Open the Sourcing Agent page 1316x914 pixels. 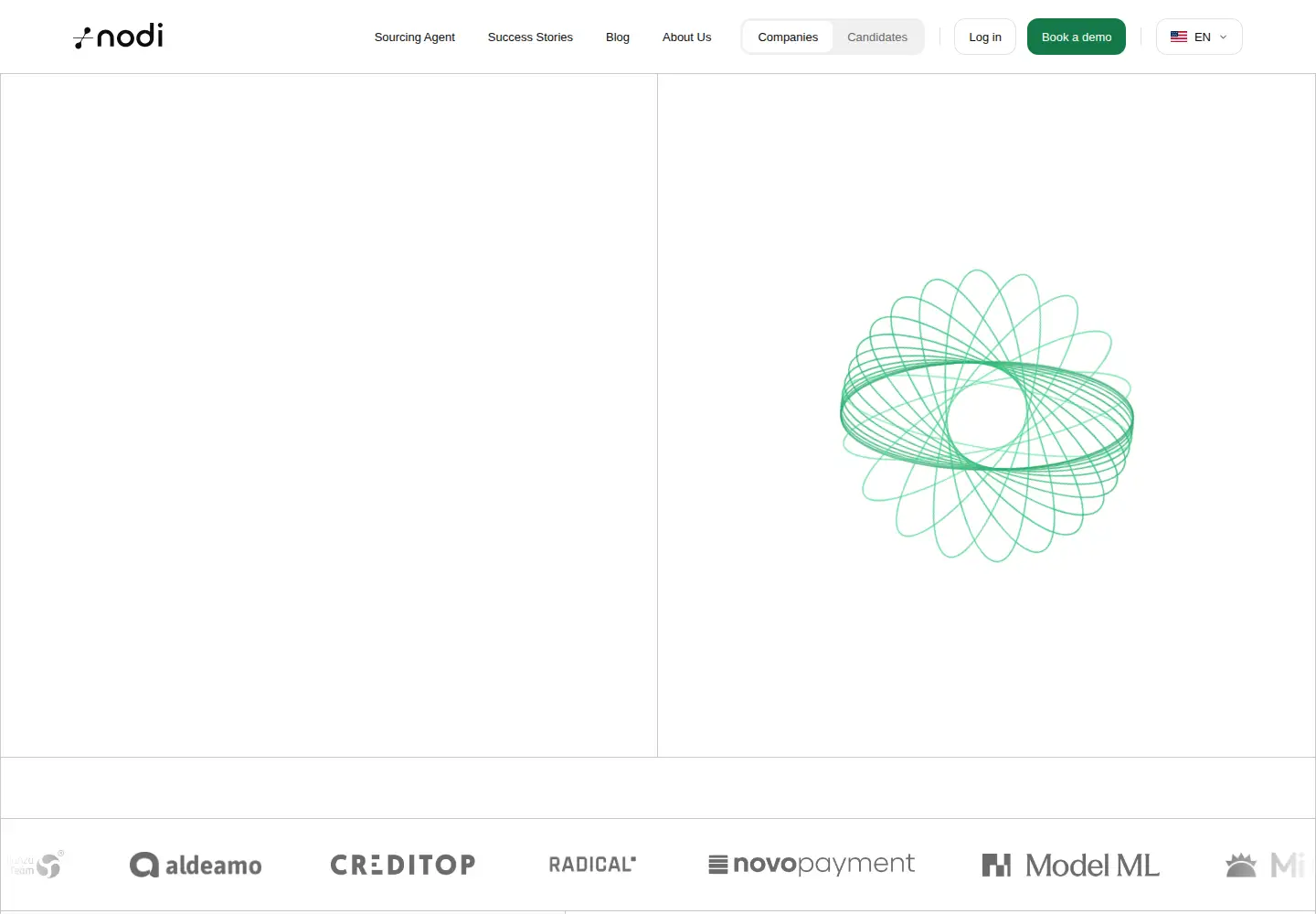coord(414,37)
